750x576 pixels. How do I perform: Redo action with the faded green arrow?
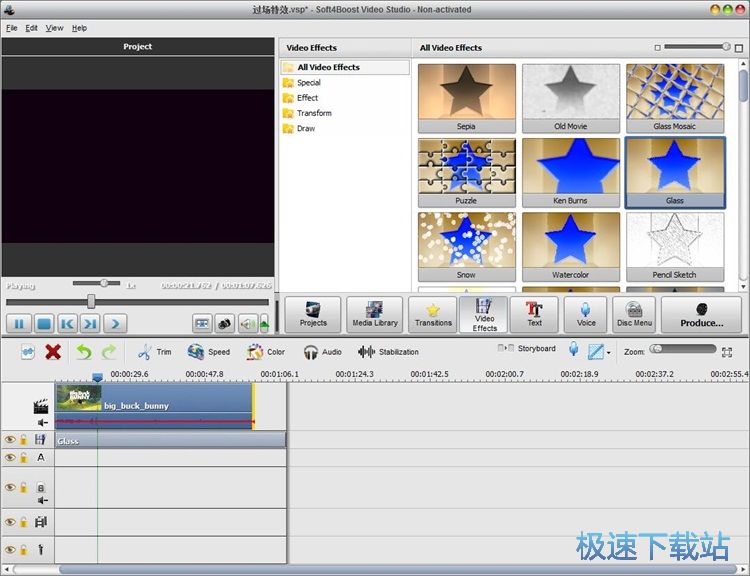click(x=109, y=352)
